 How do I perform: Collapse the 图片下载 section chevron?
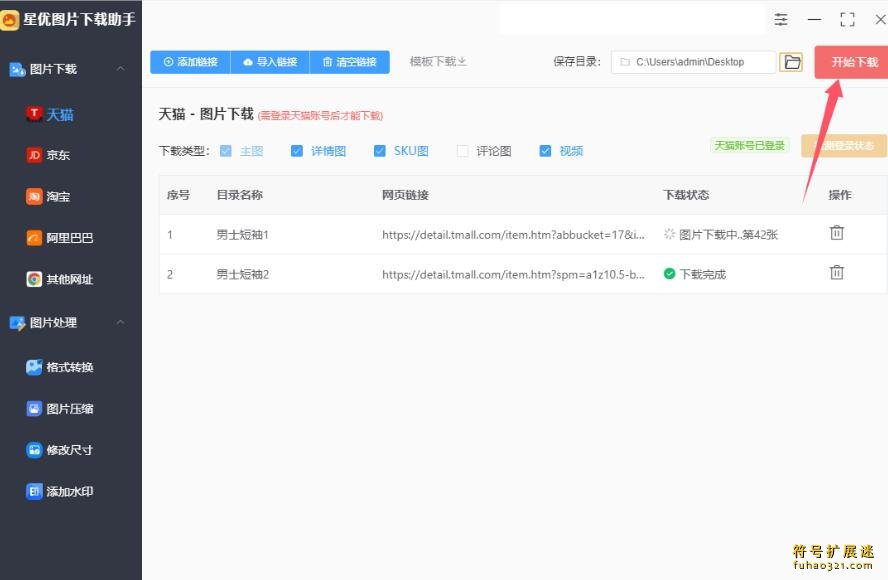click(121, 69)
